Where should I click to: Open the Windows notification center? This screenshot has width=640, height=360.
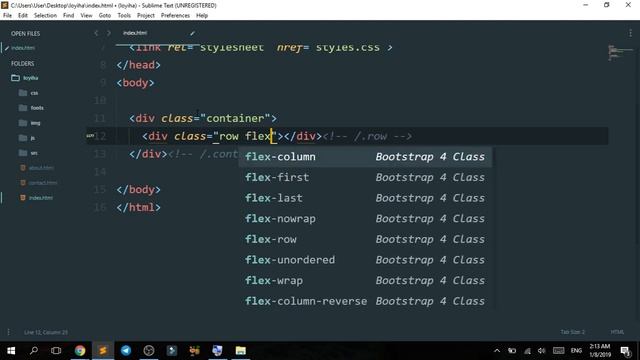[625, 351]
